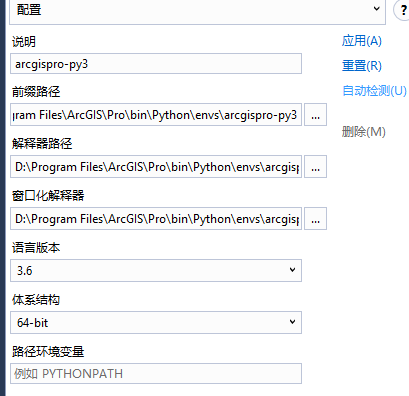Click the 路径环境变量 label text
Screen dimensions: 409x396
(x=48, y=352)
